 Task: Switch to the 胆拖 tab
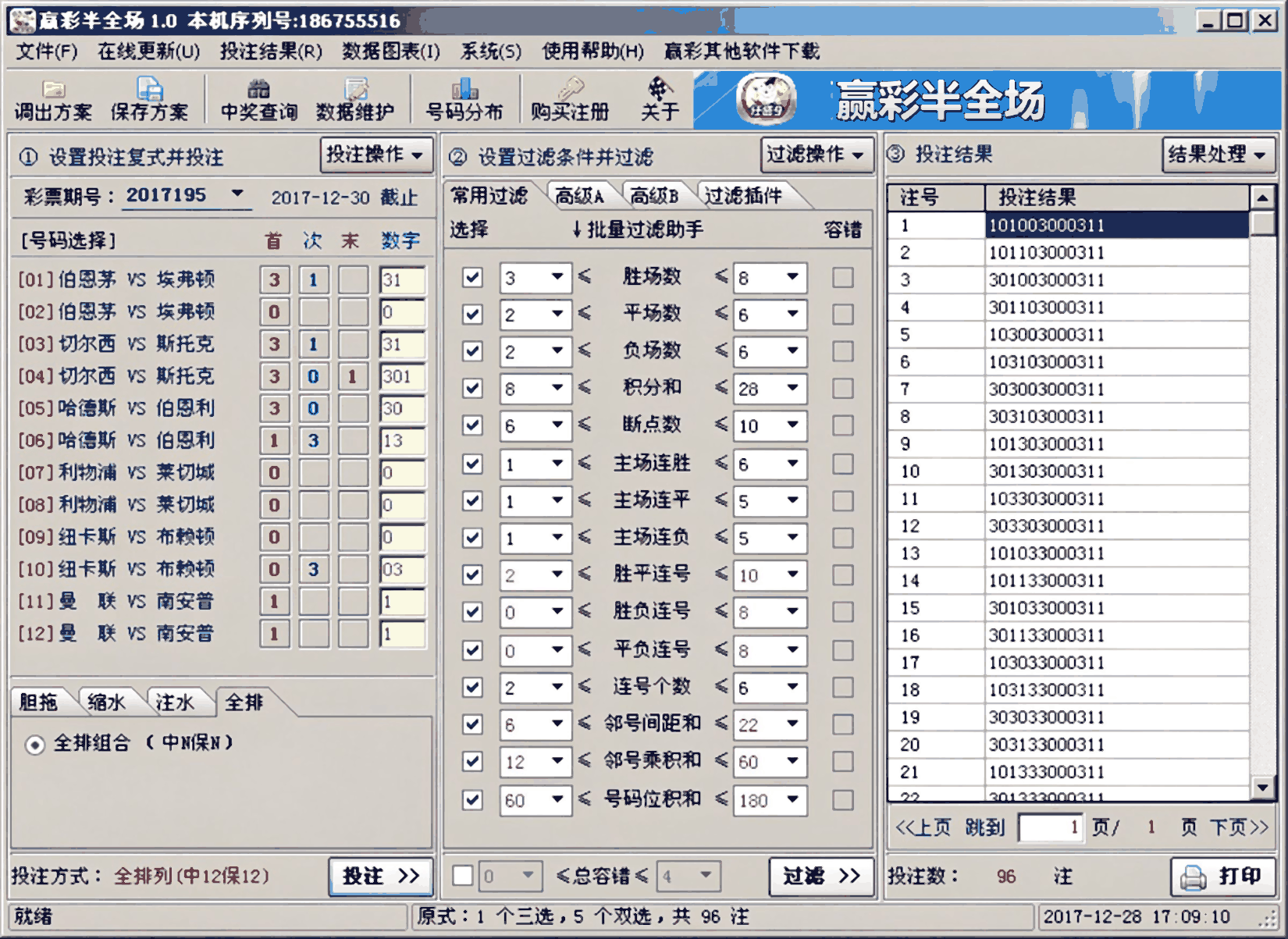click(x=39, y=702)
